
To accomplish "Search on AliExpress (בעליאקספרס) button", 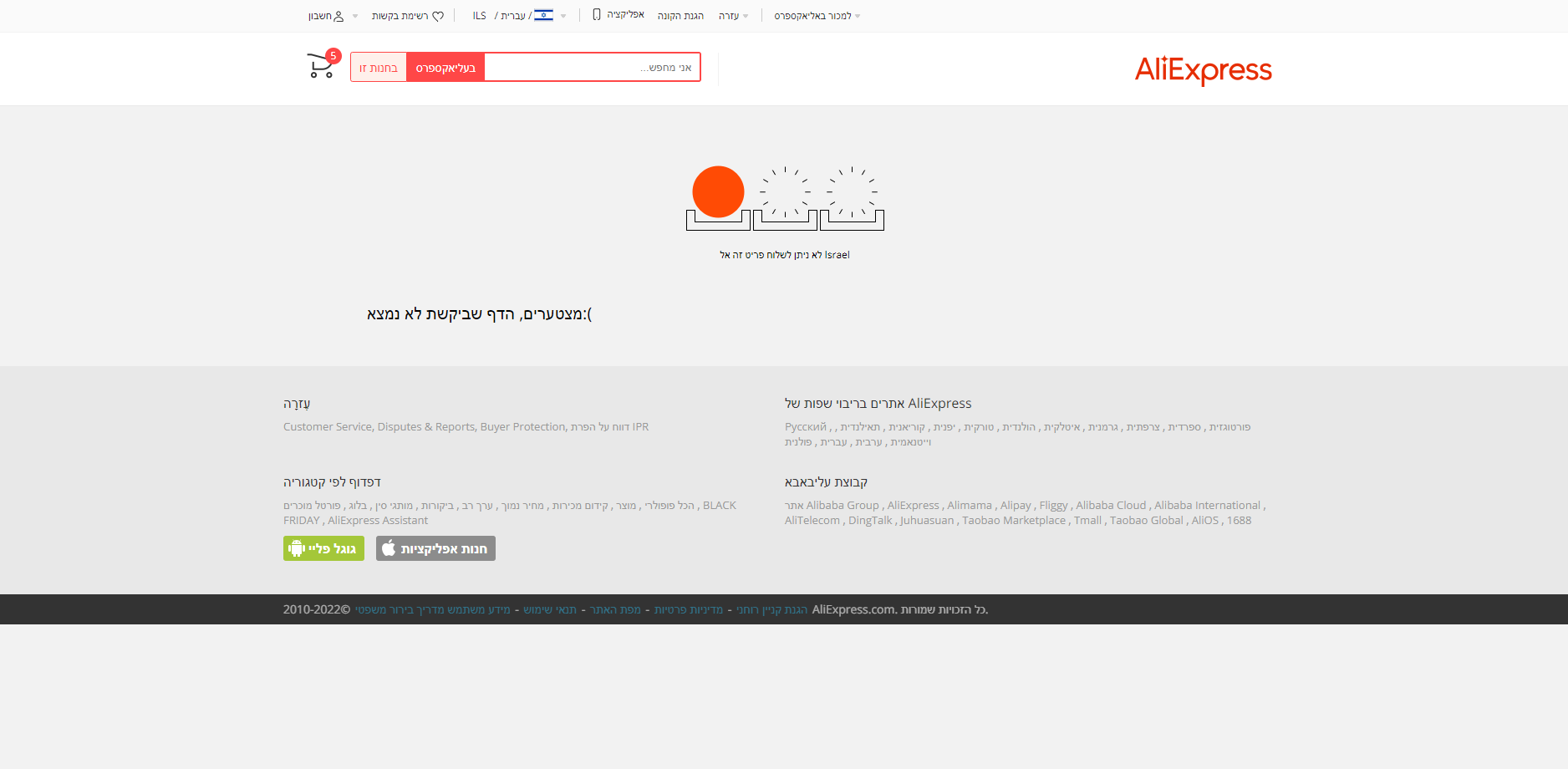I will point(445,68).
